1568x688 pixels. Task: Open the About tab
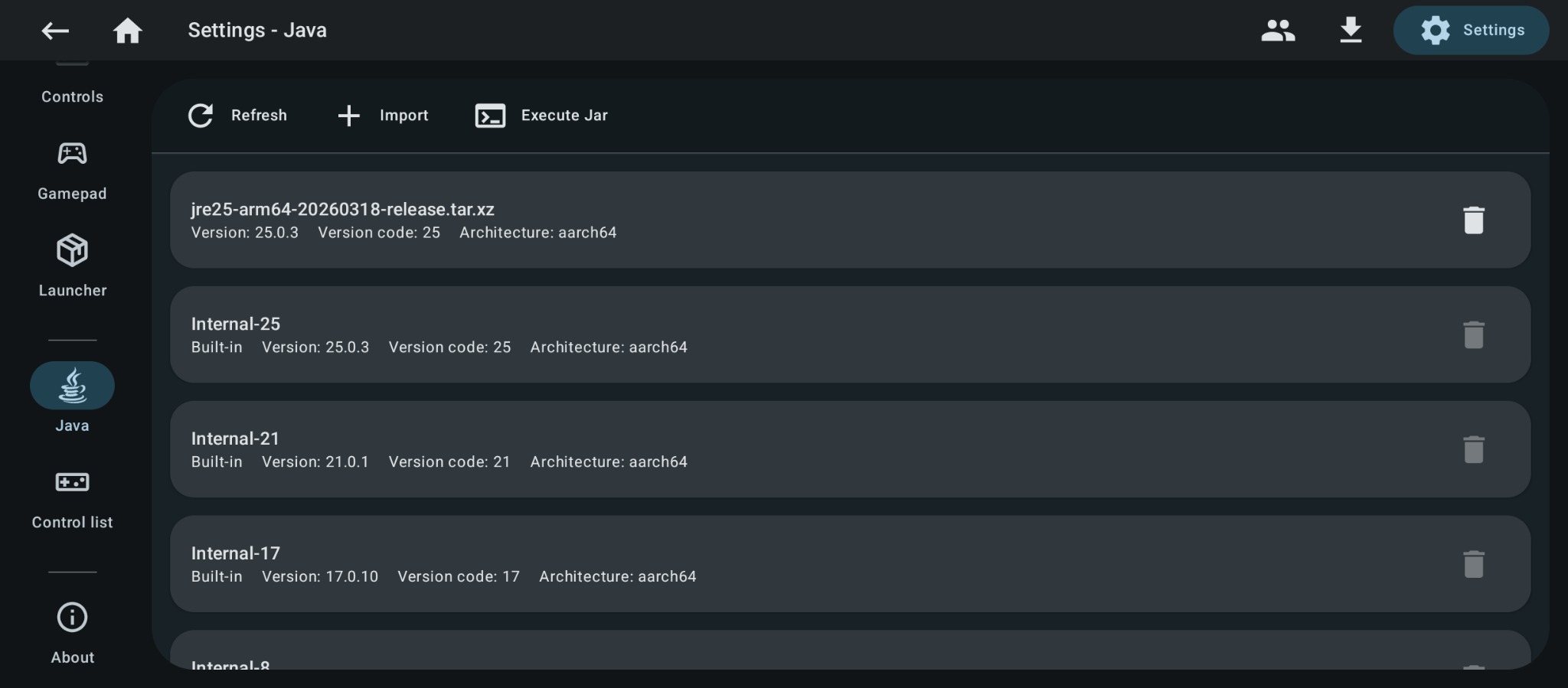tap(73, 634)
